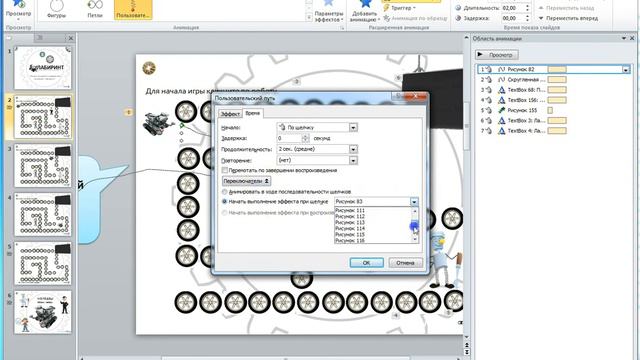Select animation item 5 Рисунок 155
Screen dimensions: 640x360
(x=553, y=110)
